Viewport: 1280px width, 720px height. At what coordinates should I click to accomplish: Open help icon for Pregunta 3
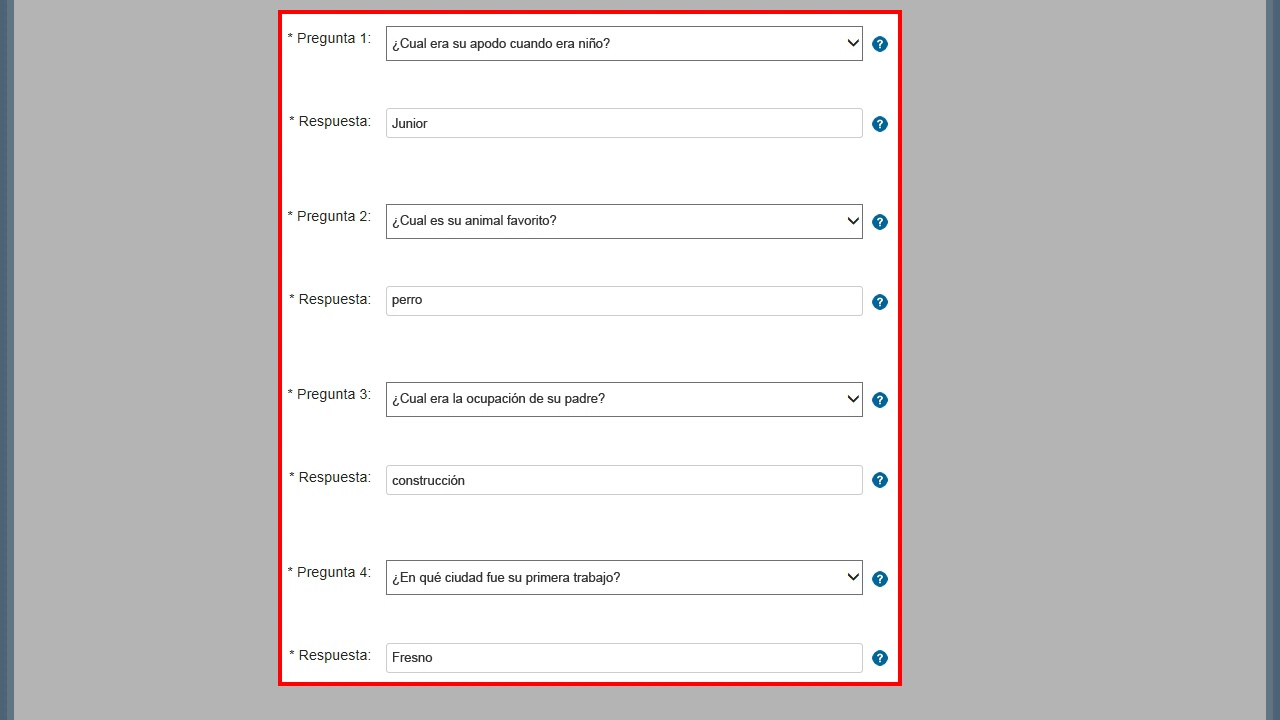[880, 400]
